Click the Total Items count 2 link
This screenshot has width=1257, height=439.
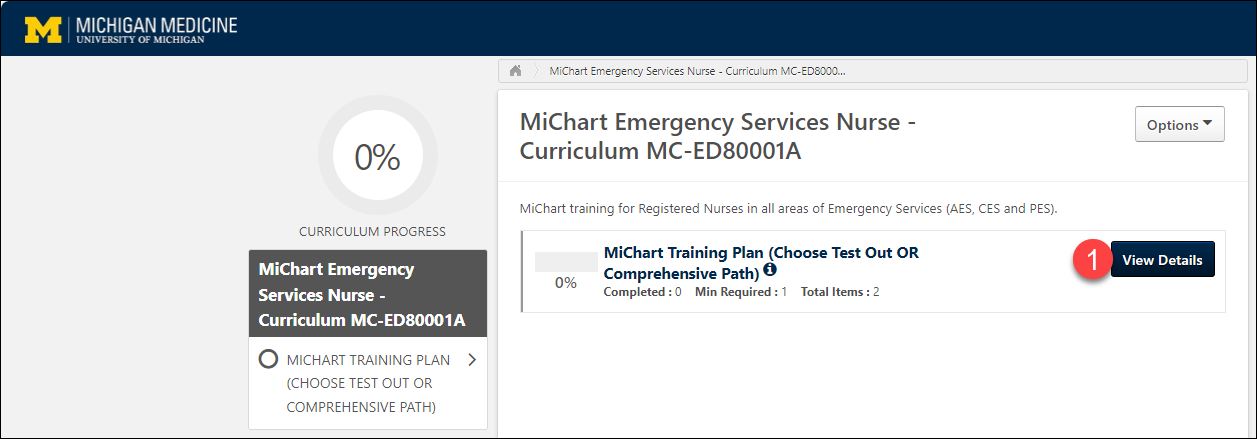click(x=876, y=292)
